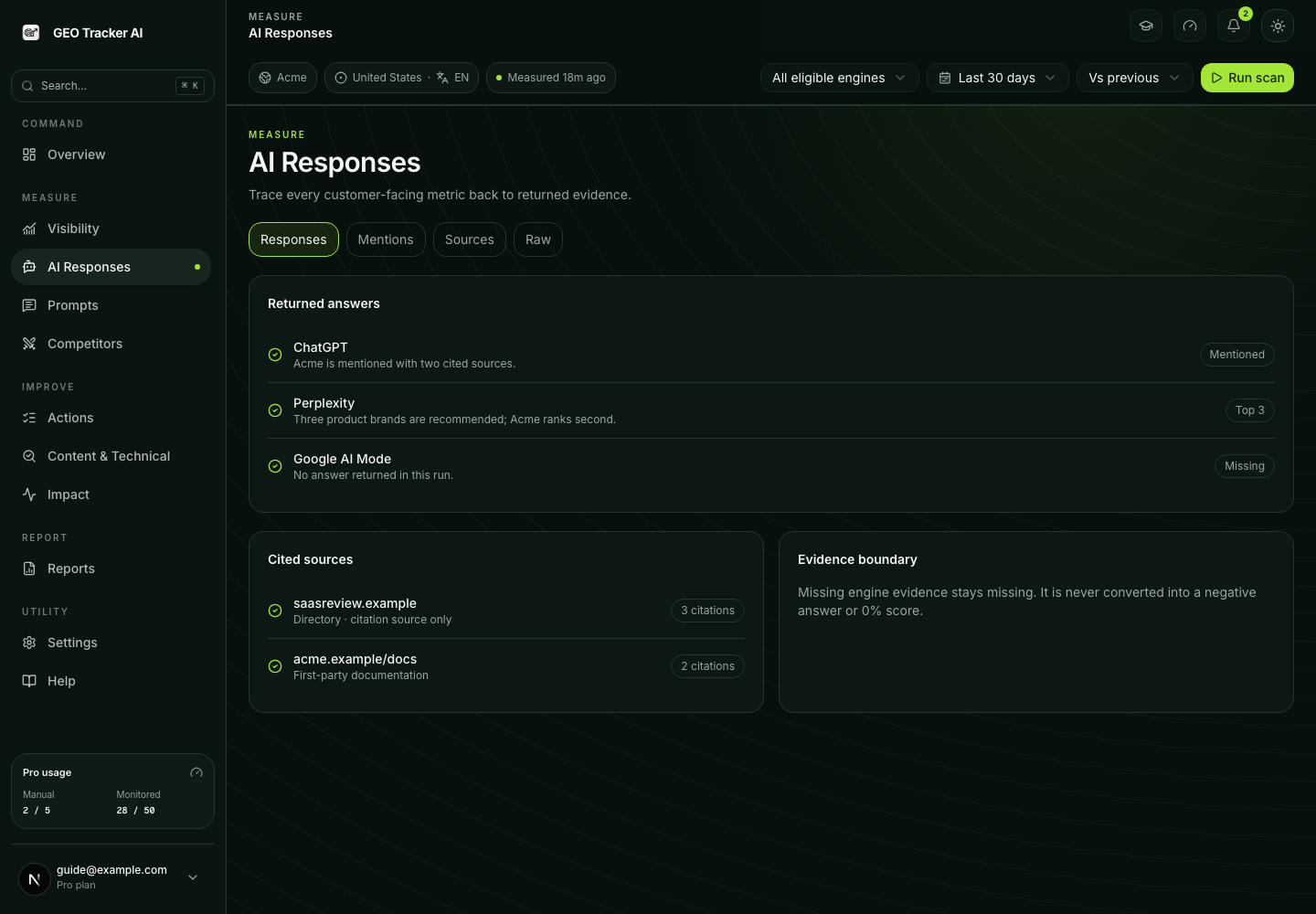This screenshot has height=914, width=1316.
Task: Click the 2 citations badge
Action: [x=707, y=666]
